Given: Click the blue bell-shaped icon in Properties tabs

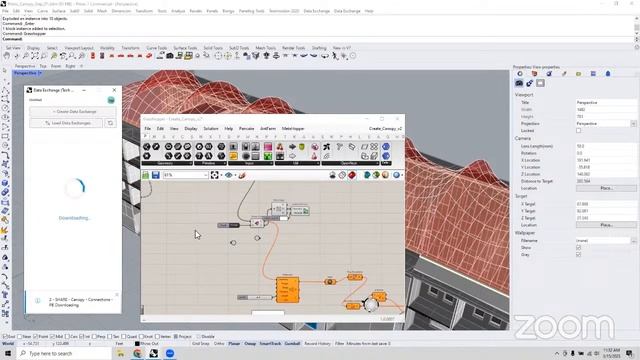Looking at the screenshot, I should (608, 74).
